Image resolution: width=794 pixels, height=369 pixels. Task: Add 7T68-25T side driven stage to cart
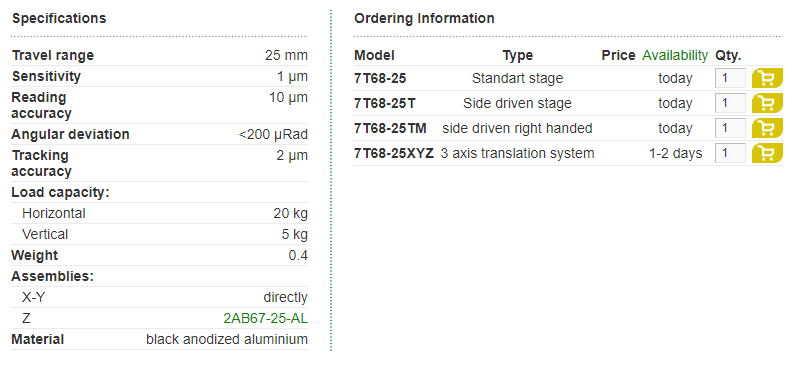pyautogui.click(x=767, y=103)
